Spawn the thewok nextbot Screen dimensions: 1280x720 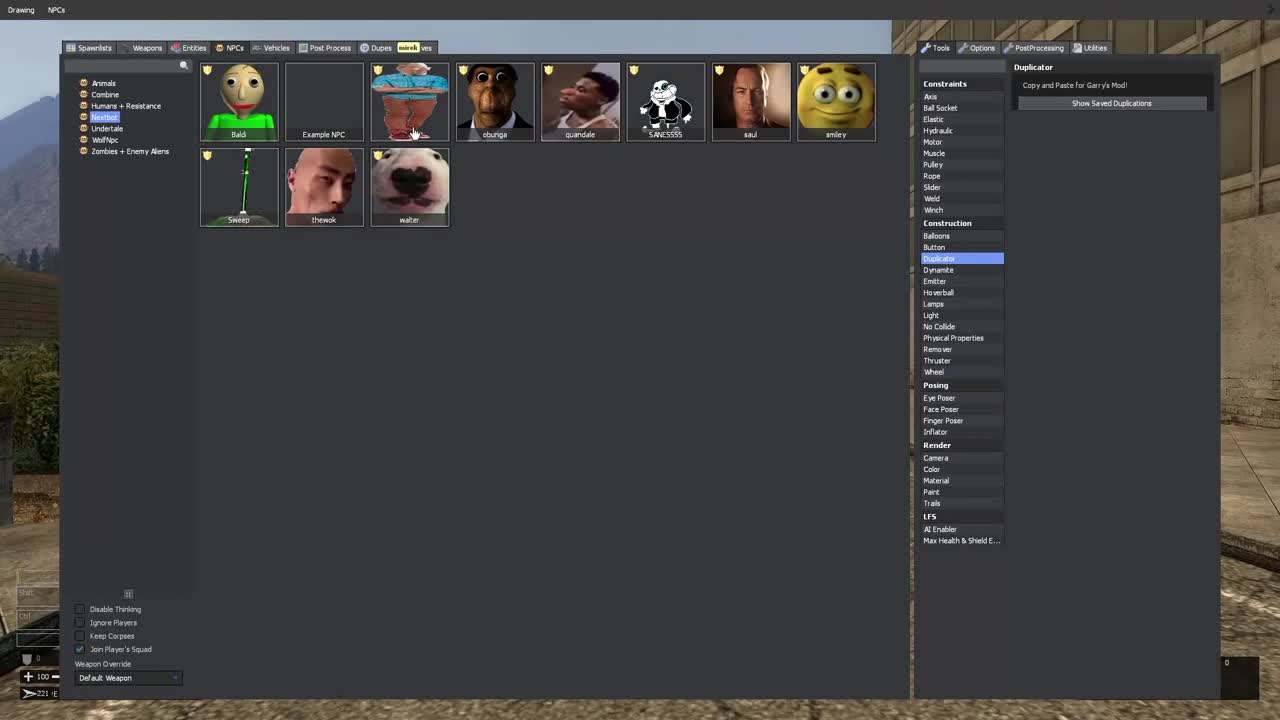tap(324, 187)
